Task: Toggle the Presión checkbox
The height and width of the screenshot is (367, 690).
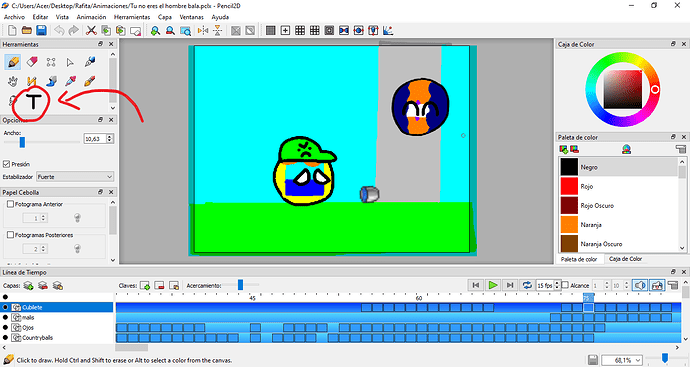Action: pos(6,164)
